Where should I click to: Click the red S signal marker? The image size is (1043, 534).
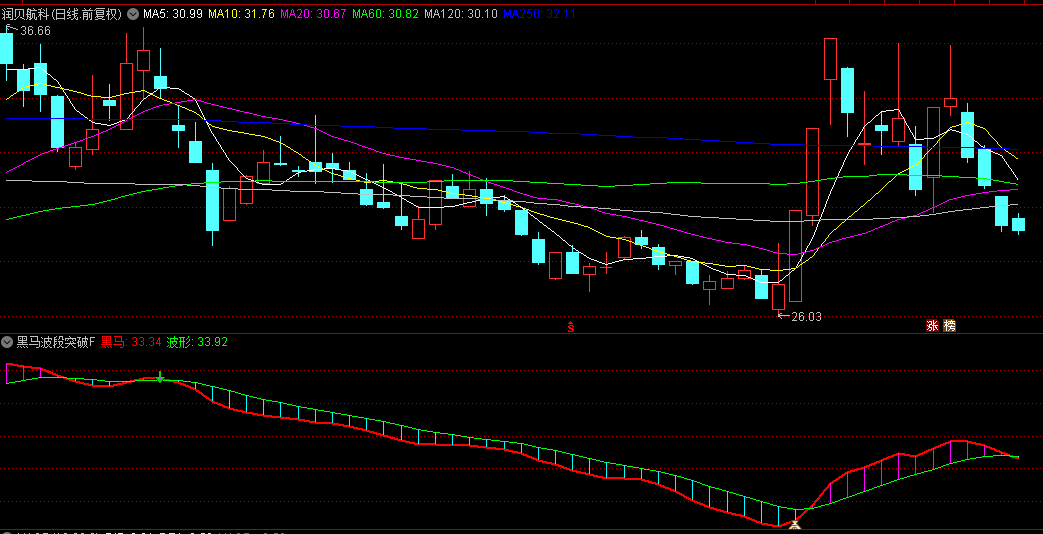point(570,326)
